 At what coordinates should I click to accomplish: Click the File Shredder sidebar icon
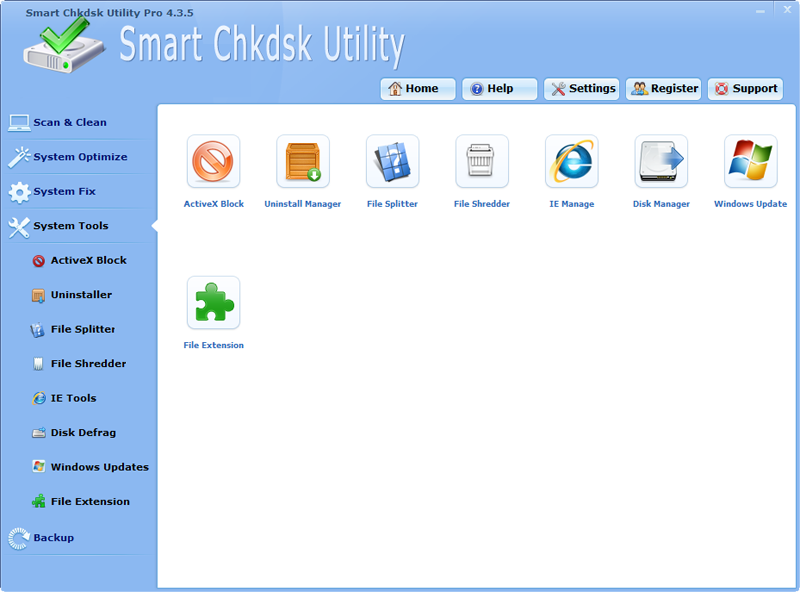(x=38, y=364)
